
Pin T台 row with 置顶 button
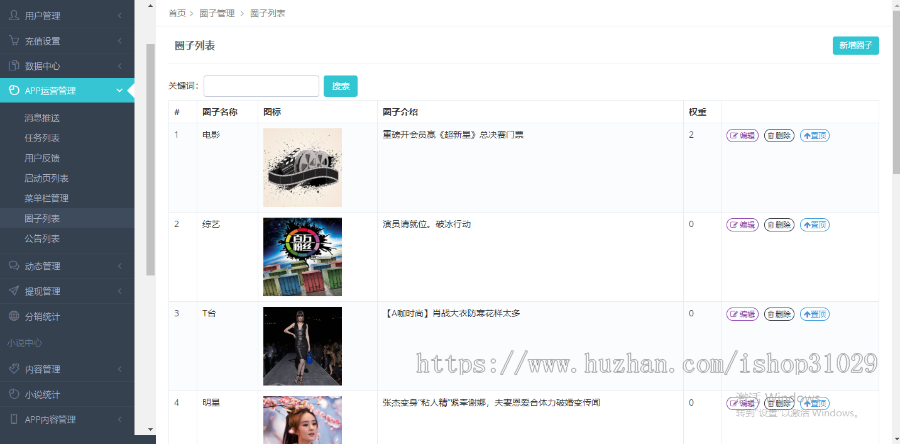coord(815,314)
